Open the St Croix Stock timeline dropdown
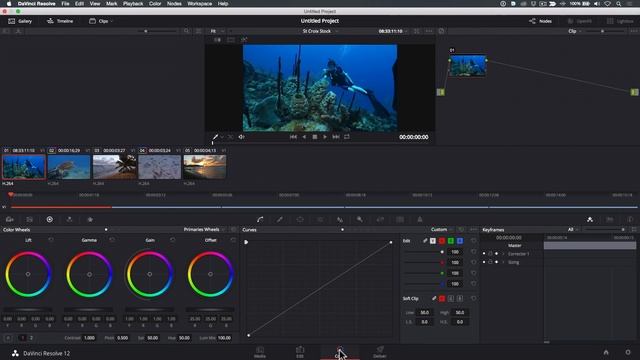The image size is (640, 360). tap(320, 31)
